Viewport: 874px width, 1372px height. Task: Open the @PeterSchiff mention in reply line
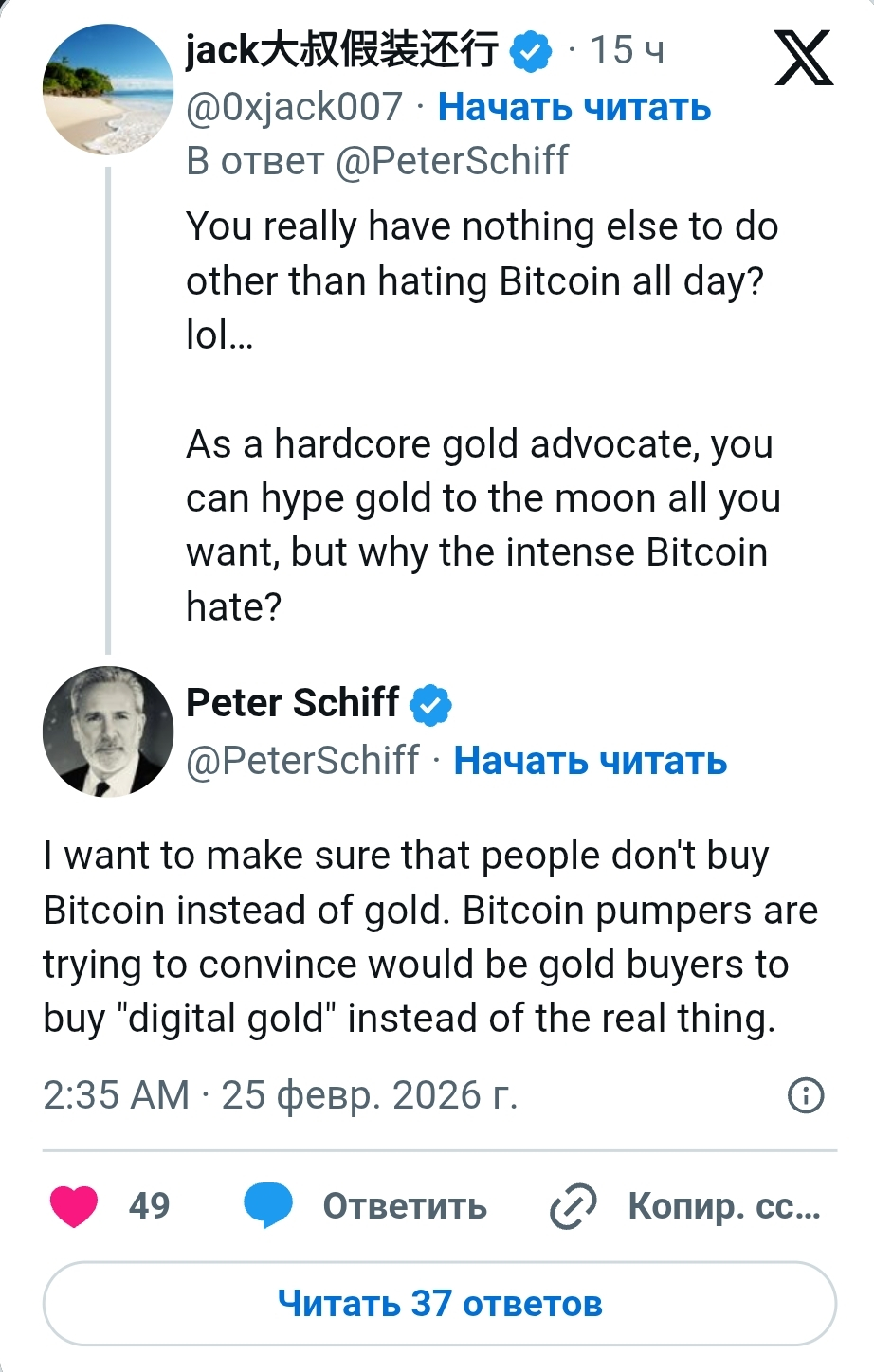click(x=451, y=161)
